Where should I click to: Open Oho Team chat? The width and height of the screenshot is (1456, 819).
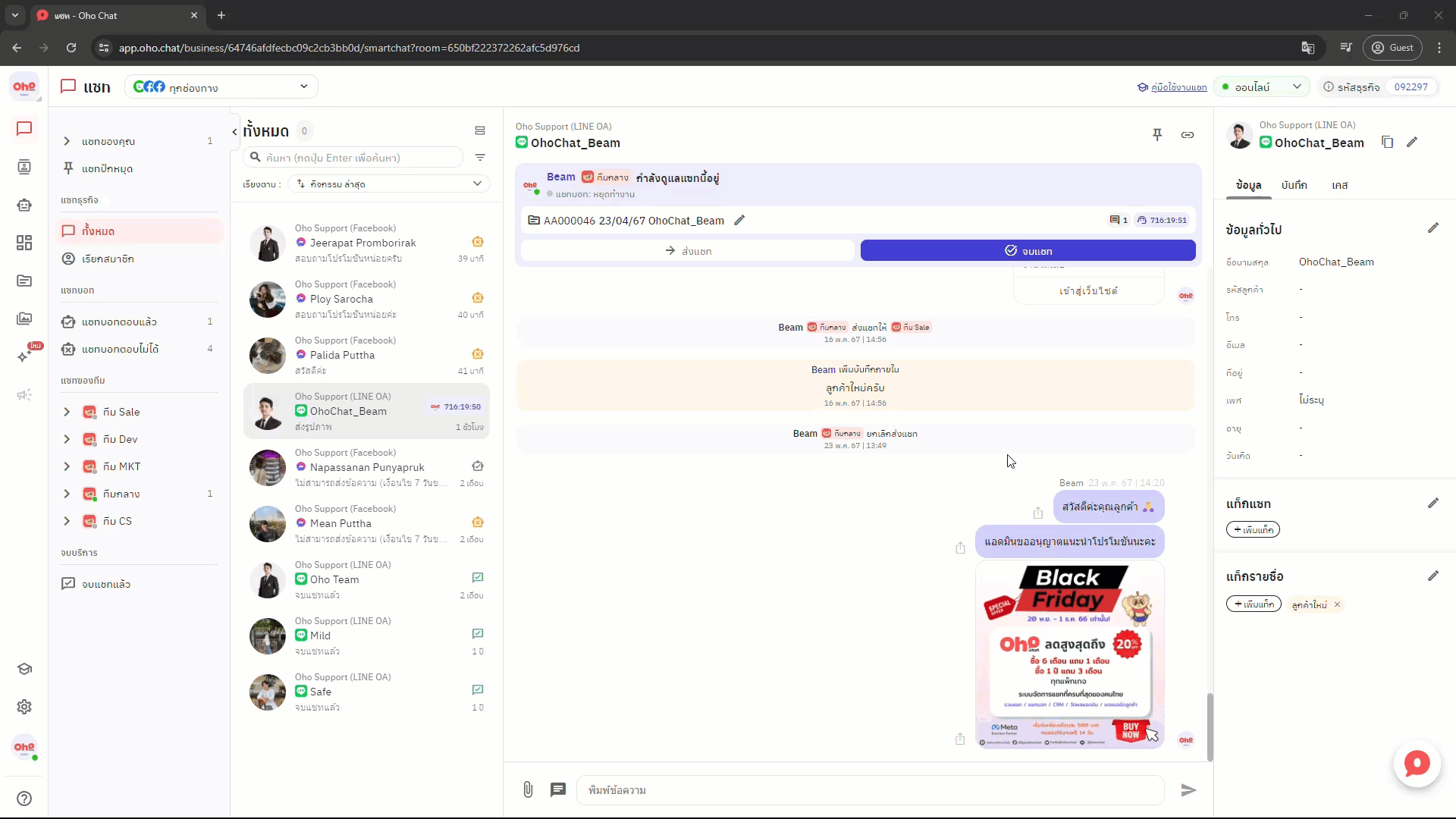pos(367,580)
